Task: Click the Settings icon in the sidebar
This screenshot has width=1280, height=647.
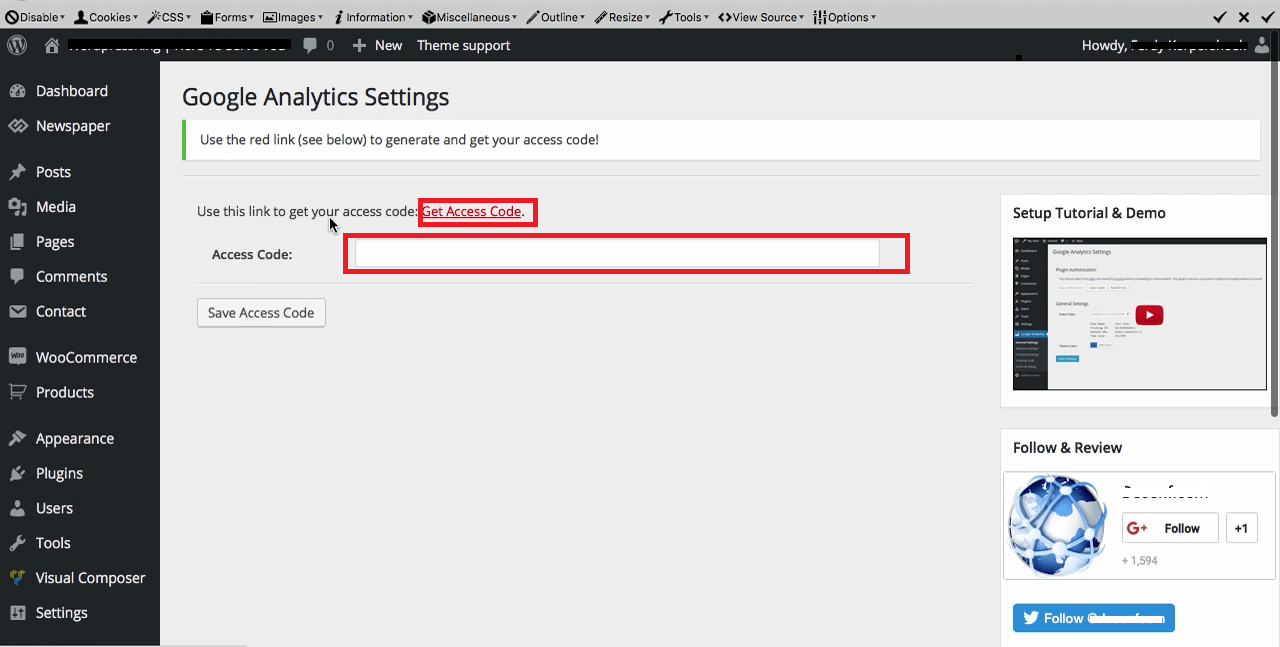Action: point(17,613)
